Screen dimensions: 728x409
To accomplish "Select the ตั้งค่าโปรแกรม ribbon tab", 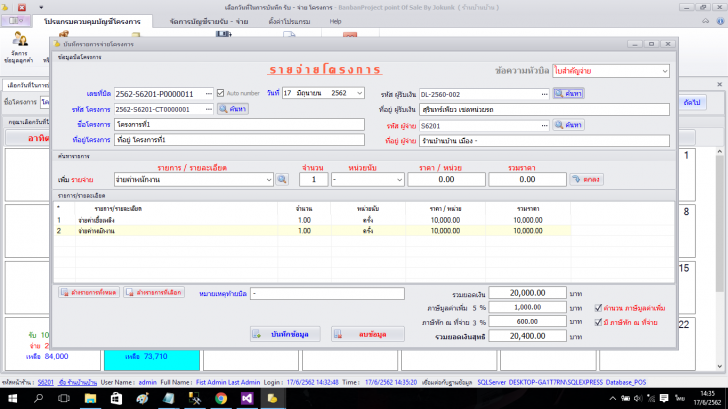I will point(289,21).
